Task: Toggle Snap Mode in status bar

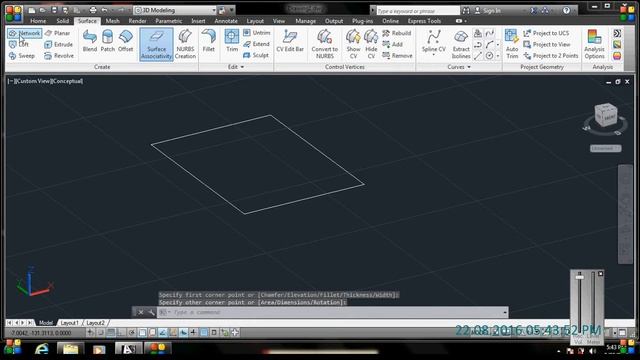Action: pyautogui.click(x=100, y=332)
